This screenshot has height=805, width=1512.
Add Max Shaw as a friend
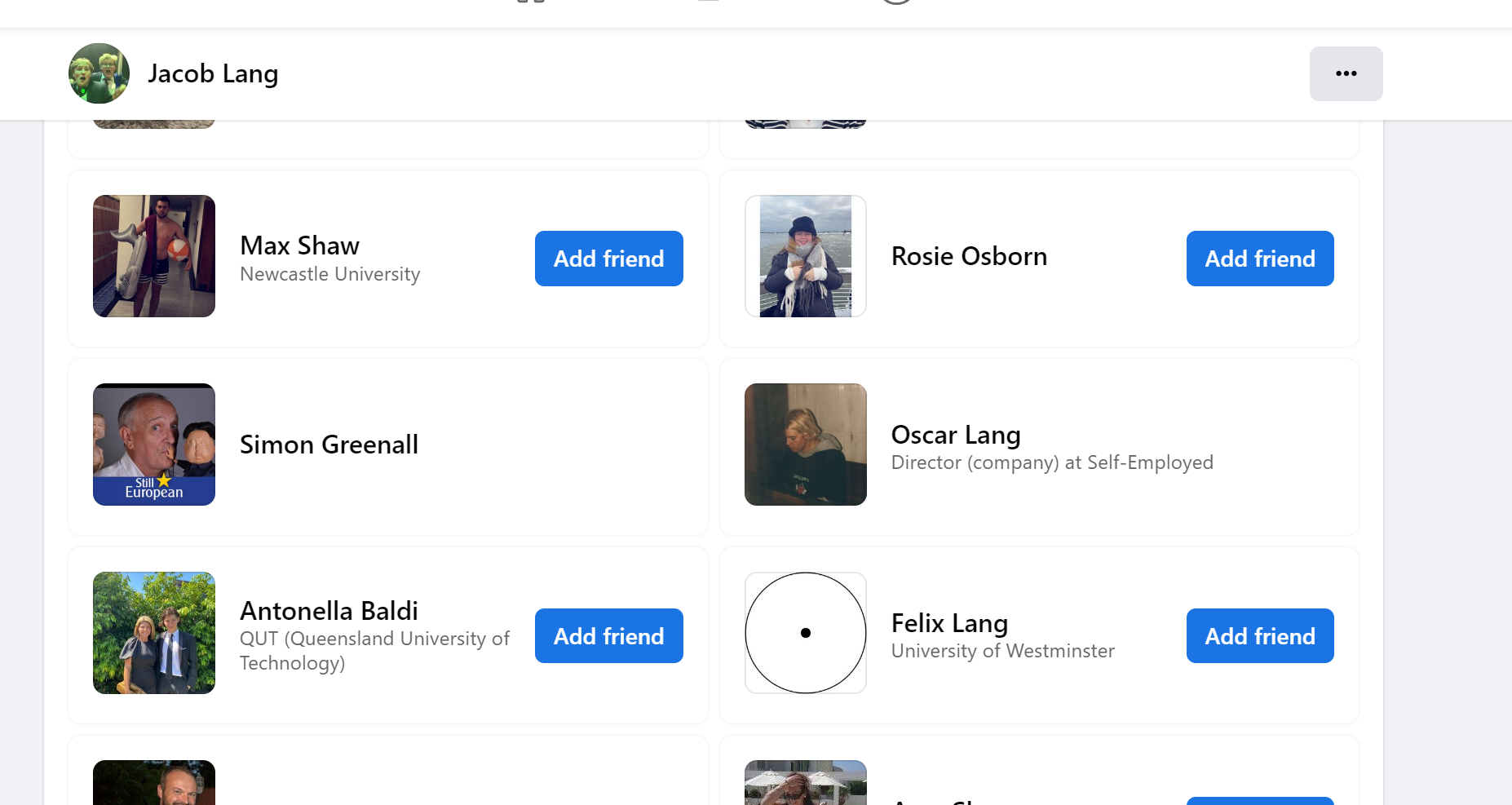coord(608,259)
